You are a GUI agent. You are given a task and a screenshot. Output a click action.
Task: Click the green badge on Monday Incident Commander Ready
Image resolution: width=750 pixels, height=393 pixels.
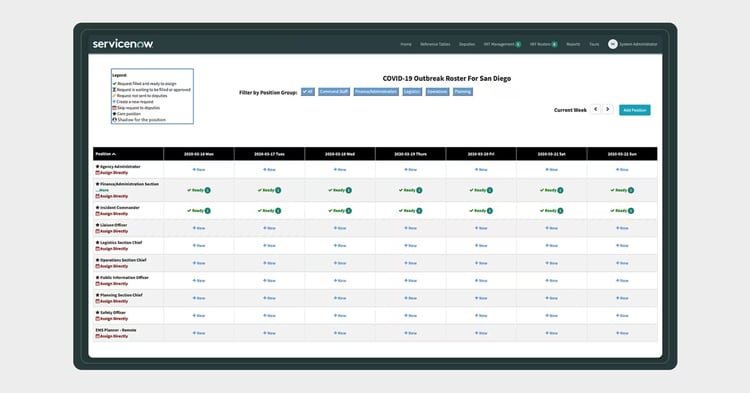coord(208,211)
